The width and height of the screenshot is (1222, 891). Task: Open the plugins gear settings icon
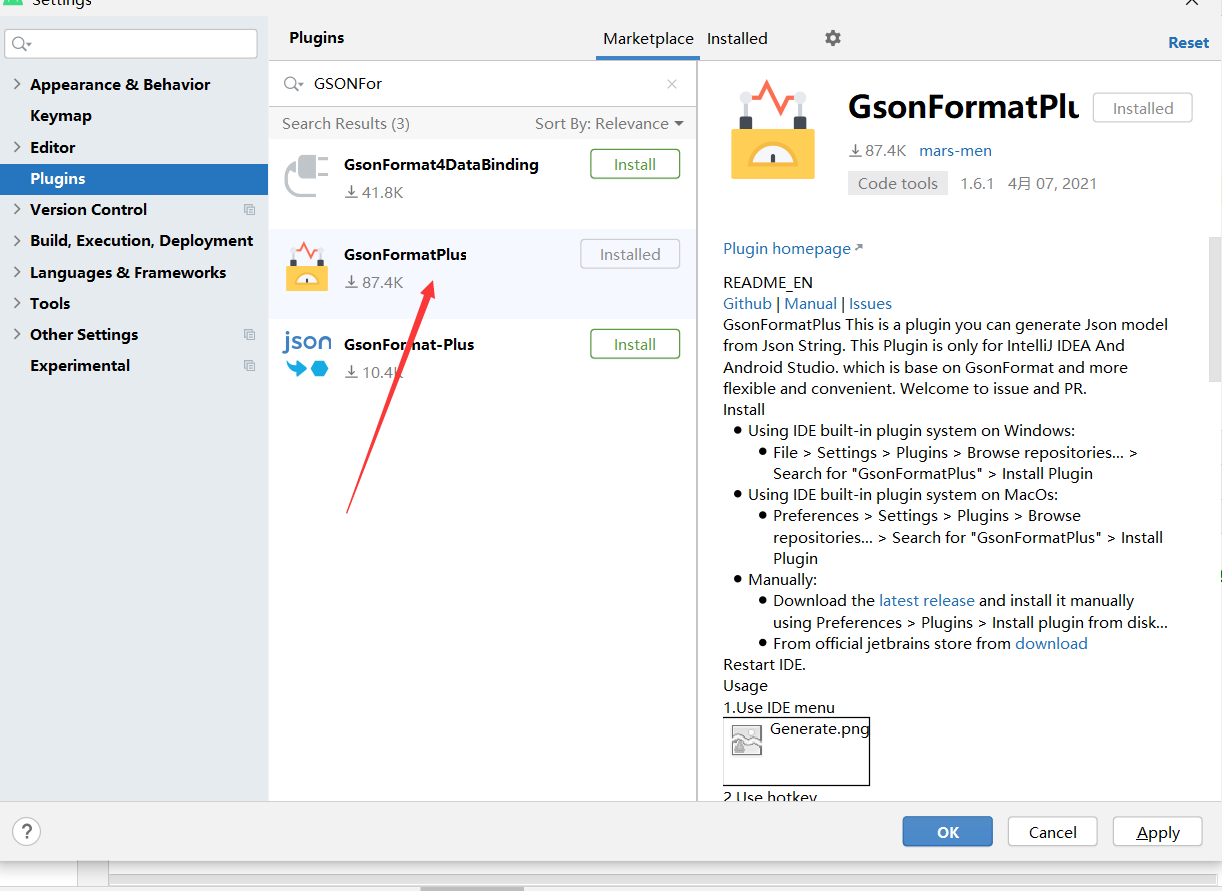point(832,38)
